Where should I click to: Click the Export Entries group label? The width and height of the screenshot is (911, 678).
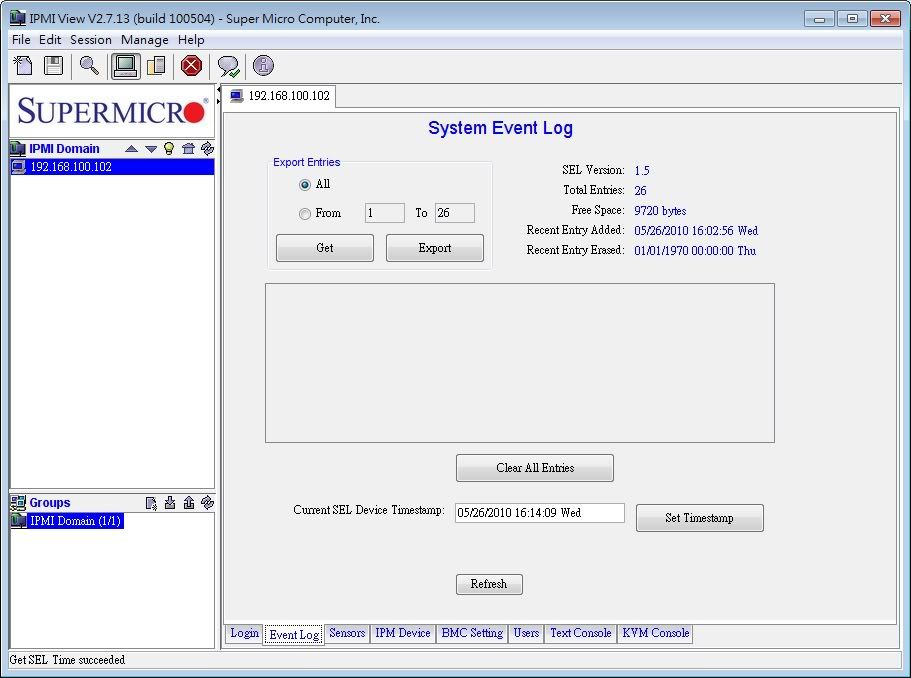pyautogui.click(x=307, y=162)
